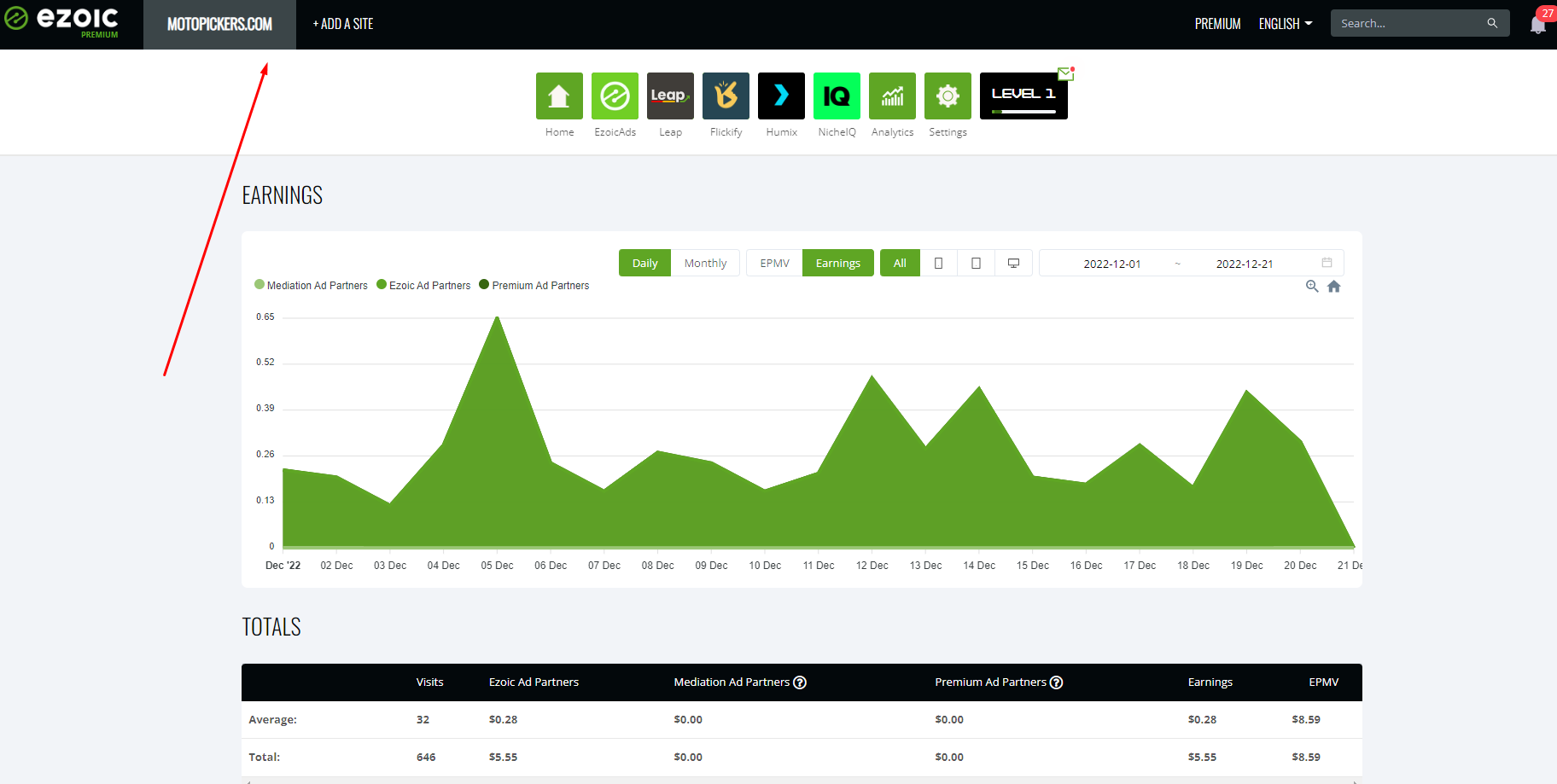Click the Average visits value 32
This screenshot has width=1557, height=784.
click(423, 719)
